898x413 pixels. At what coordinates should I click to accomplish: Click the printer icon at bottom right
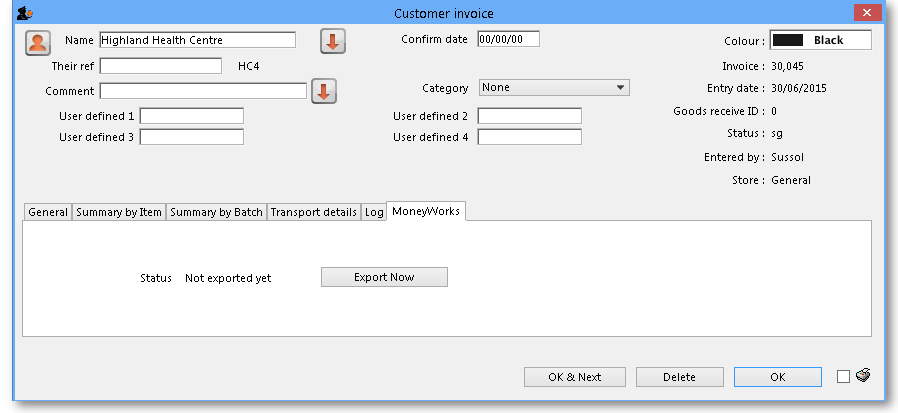863,376
